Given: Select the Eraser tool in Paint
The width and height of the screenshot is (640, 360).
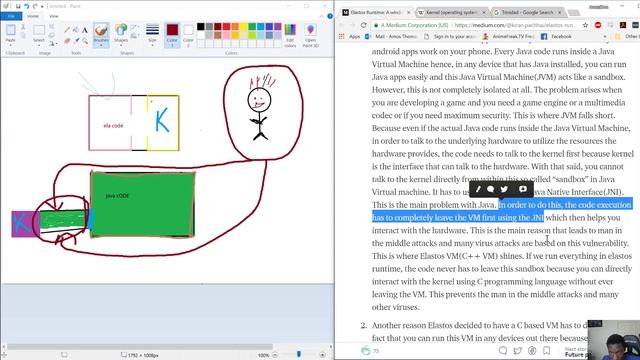Looking at the screenshot, I should pos(67,41).
